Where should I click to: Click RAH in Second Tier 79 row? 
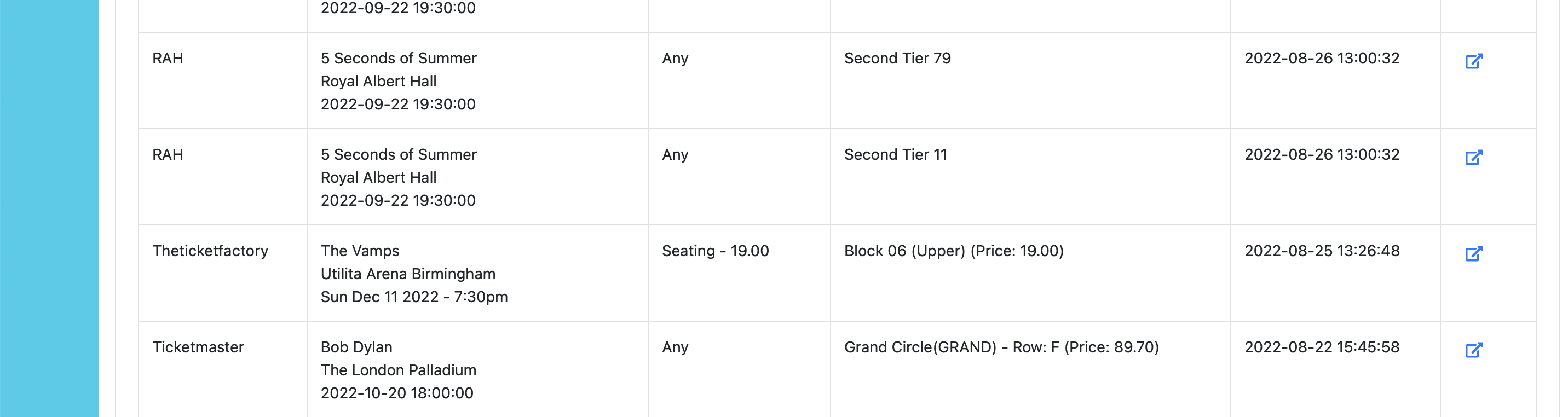click(168, 59)
